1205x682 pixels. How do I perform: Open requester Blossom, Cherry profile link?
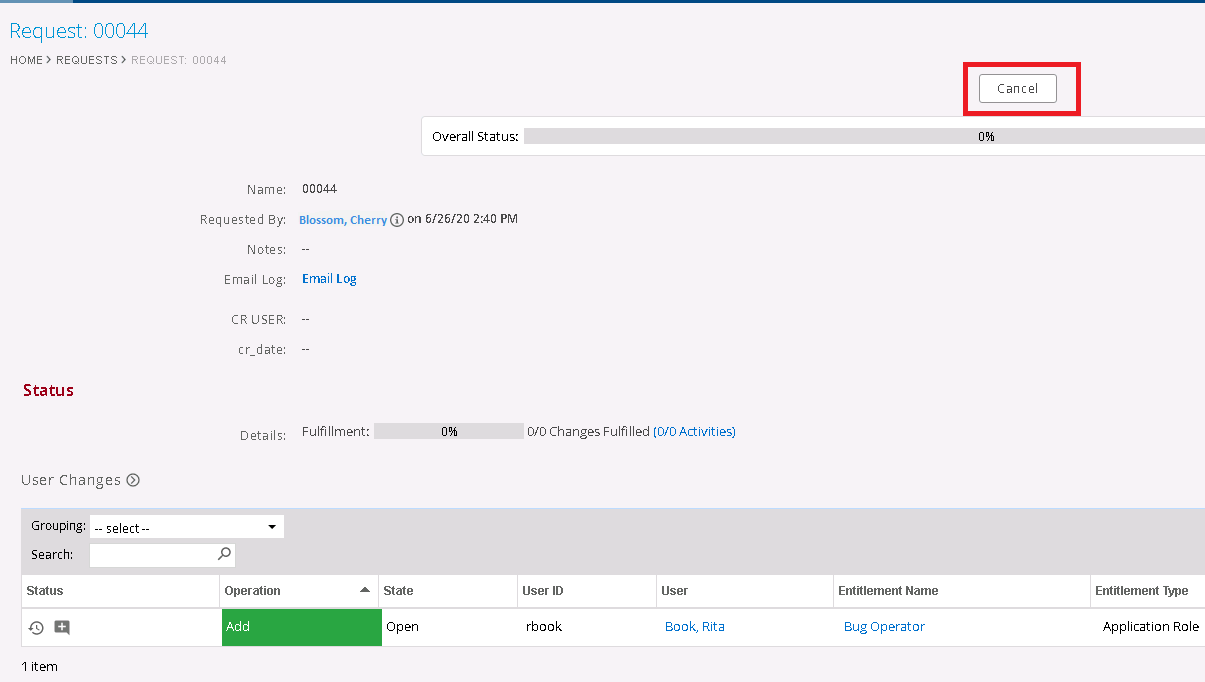pos(342,220)
